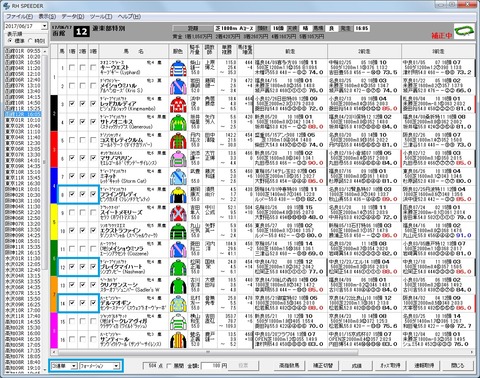Select race 東京01R 10:10 in the list
480x378 pixels.
(23, 120)
